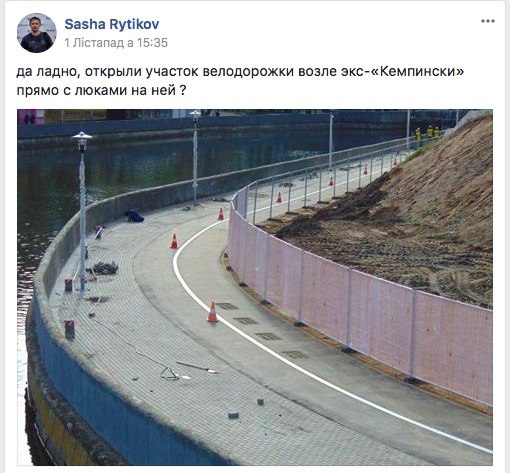
Task: Click the phrase «прямо с люками на ней»
Action: point(97,90)
